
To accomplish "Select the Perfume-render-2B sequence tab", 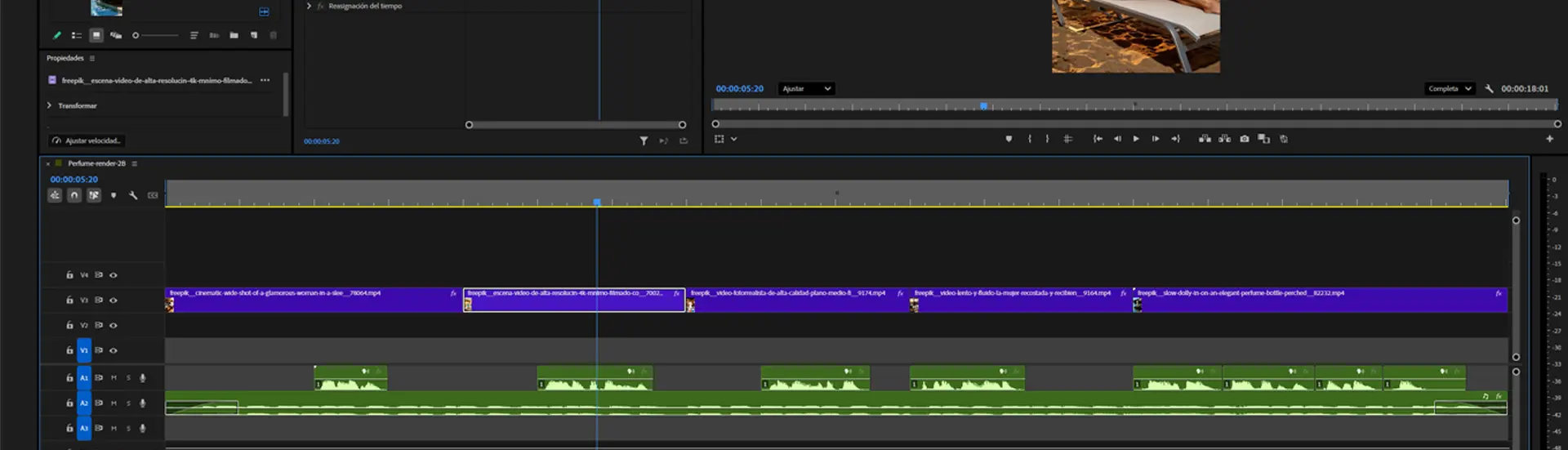I will (x=96, y=163).
